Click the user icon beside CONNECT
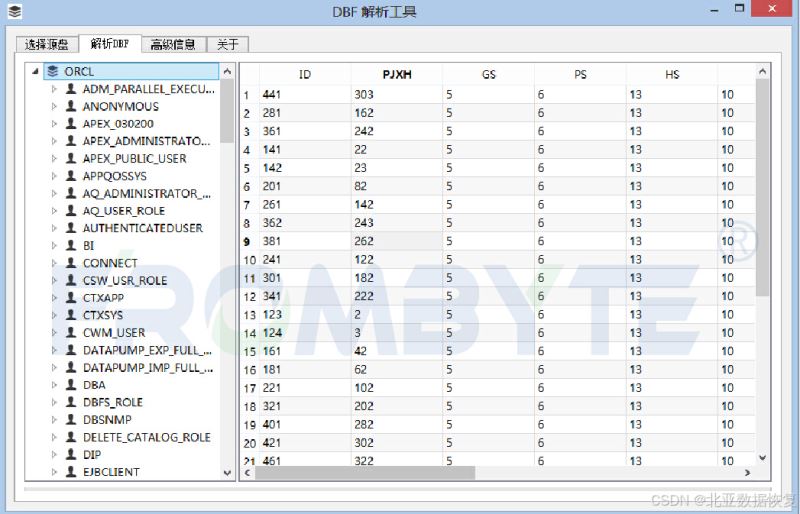The image size is (800, 514). (x=71, y=263)
